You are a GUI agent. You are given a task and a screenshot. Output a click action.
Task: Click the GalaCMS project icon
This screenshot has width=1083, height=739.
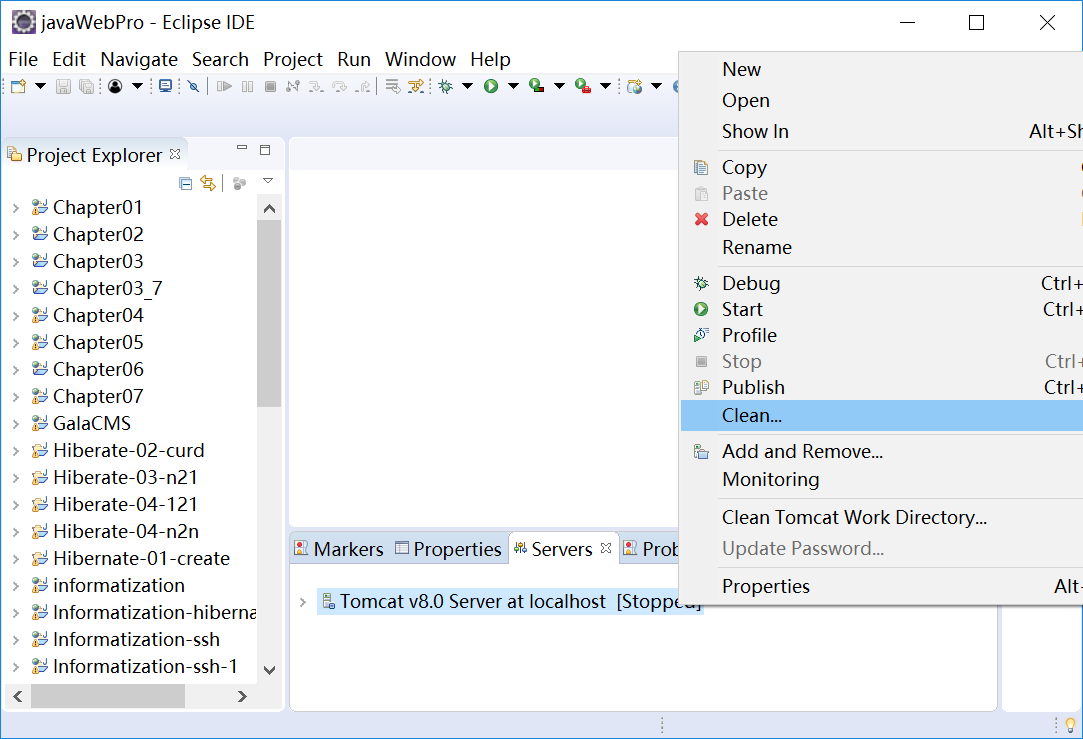pyautogui.click(x=39, y=423)
